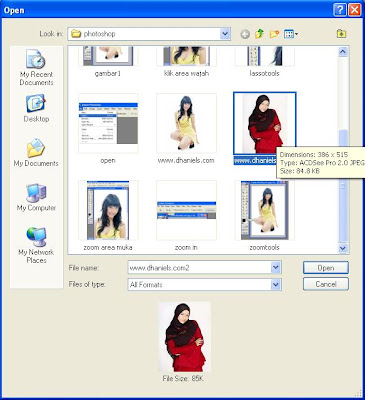
Task: Open My Recent Documents
Action: [36, 68]
